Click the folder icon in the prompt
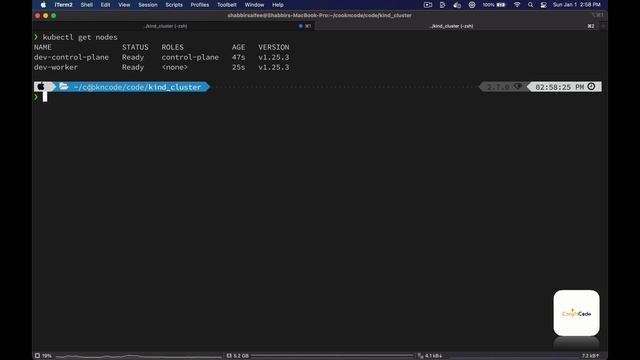The image size is (640, 360). (64, 87)
